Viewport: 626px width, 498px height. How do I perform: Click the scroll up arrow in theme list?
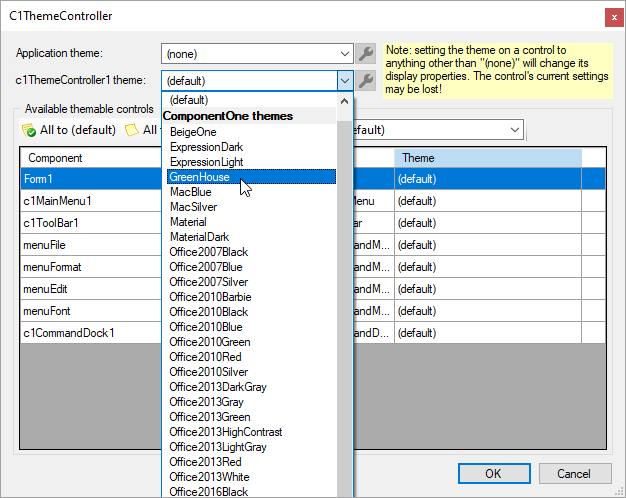(346, 101)
